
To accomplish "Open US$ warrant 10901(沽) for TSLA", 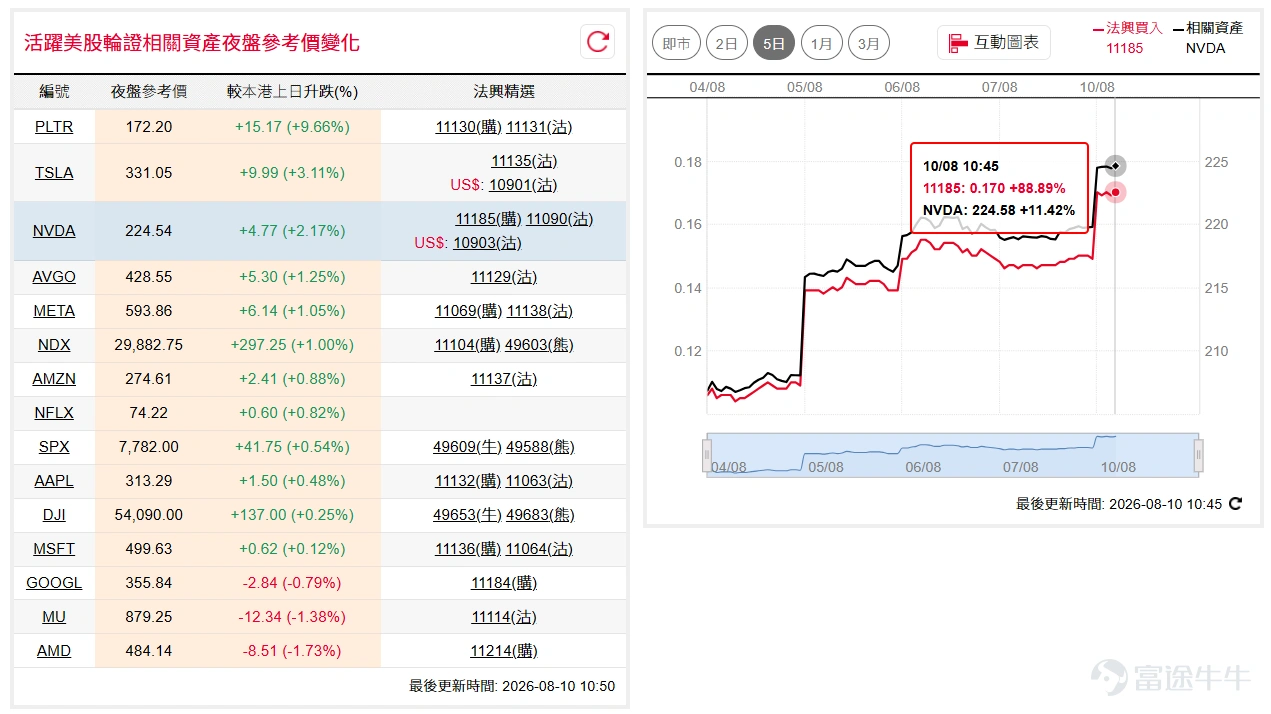I will point(523,185).
